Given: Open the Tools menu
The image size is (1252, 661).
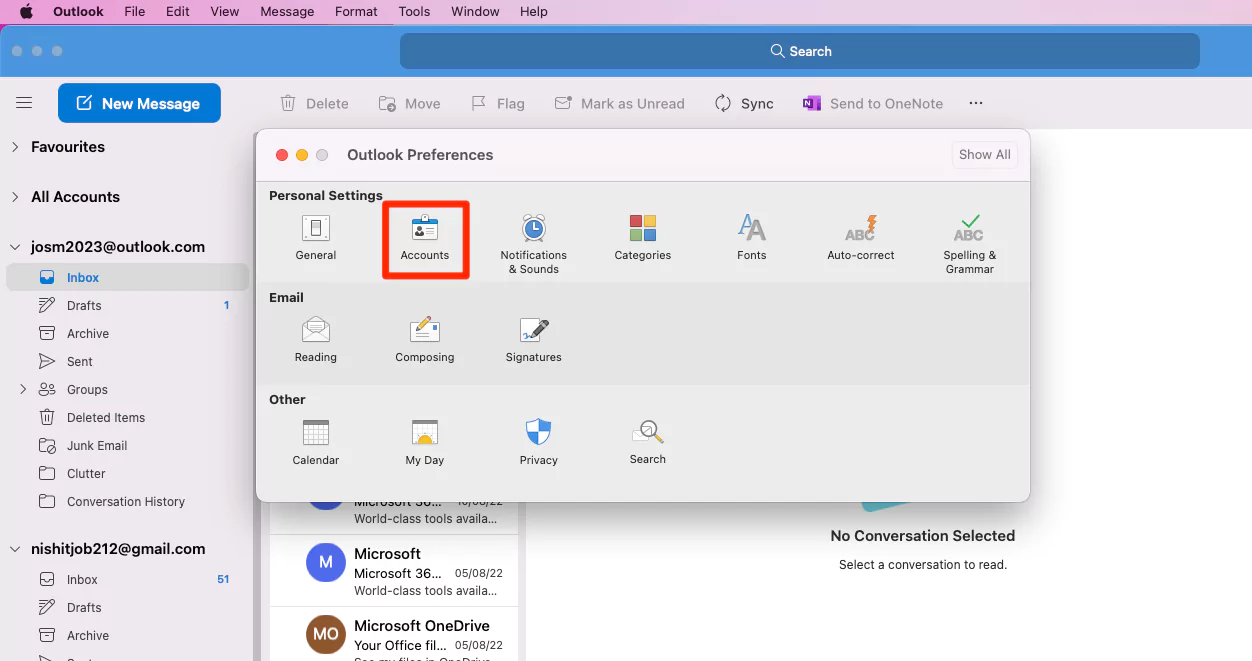Looking at the screenshot, I should click(x=414, y=11).
